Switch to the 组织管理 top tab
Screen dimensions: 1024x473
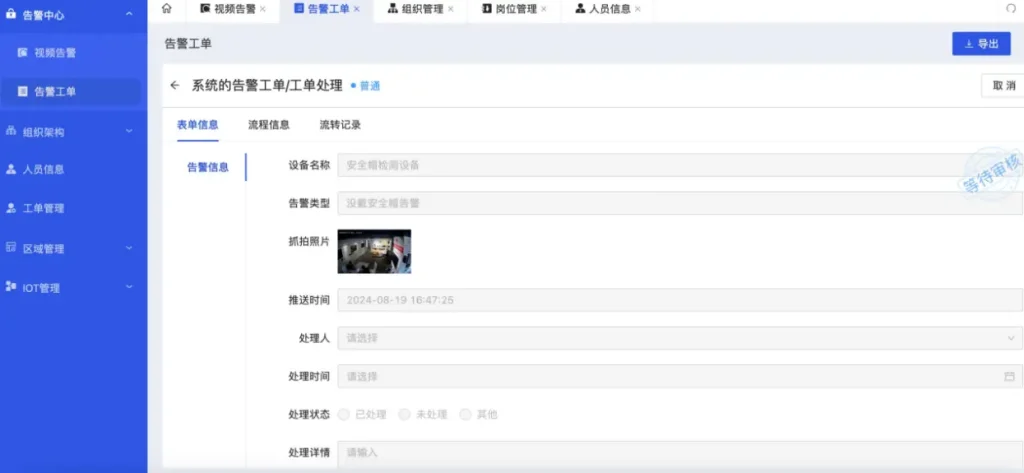(421, 9)
